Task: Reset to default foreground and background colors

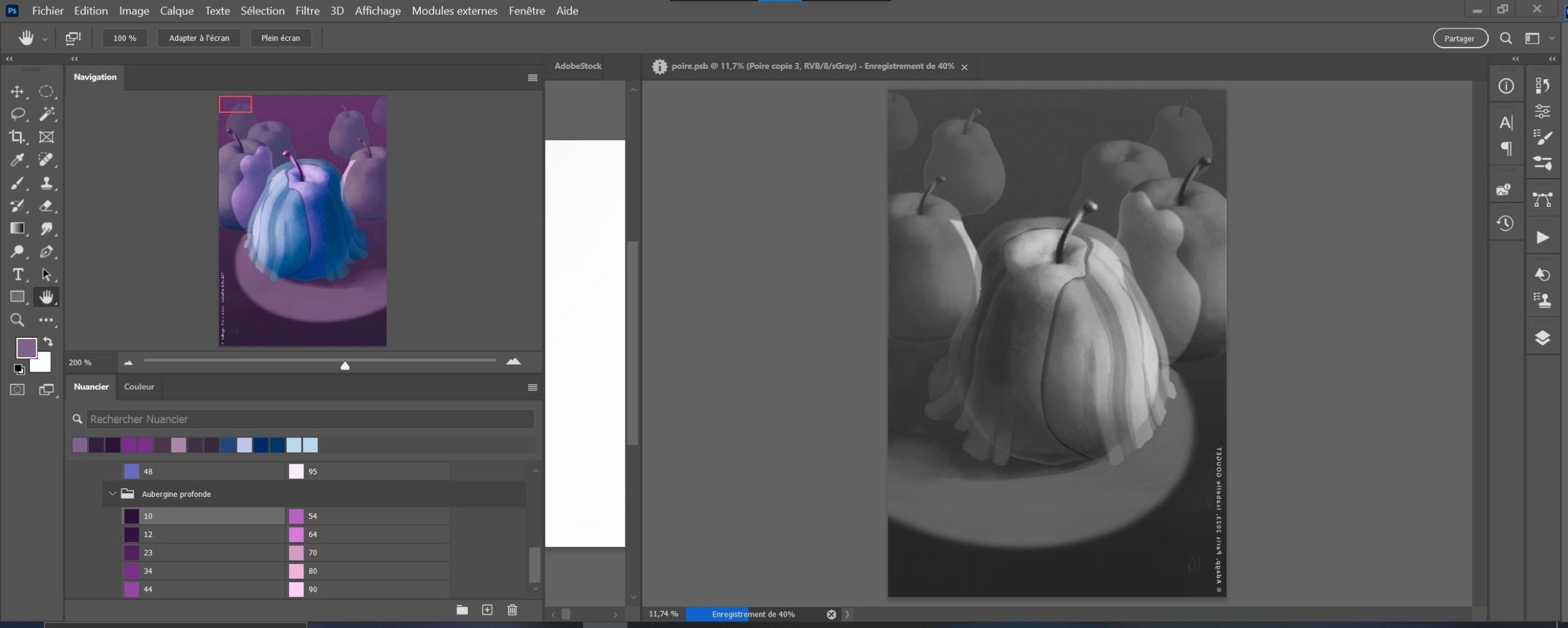Action: [x=19, y=369]
